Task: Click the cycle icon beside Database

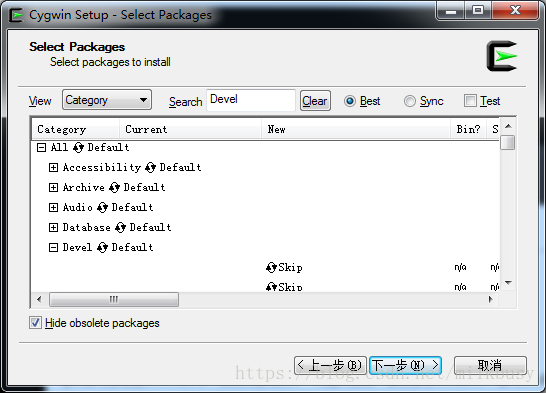Action: 120,228
